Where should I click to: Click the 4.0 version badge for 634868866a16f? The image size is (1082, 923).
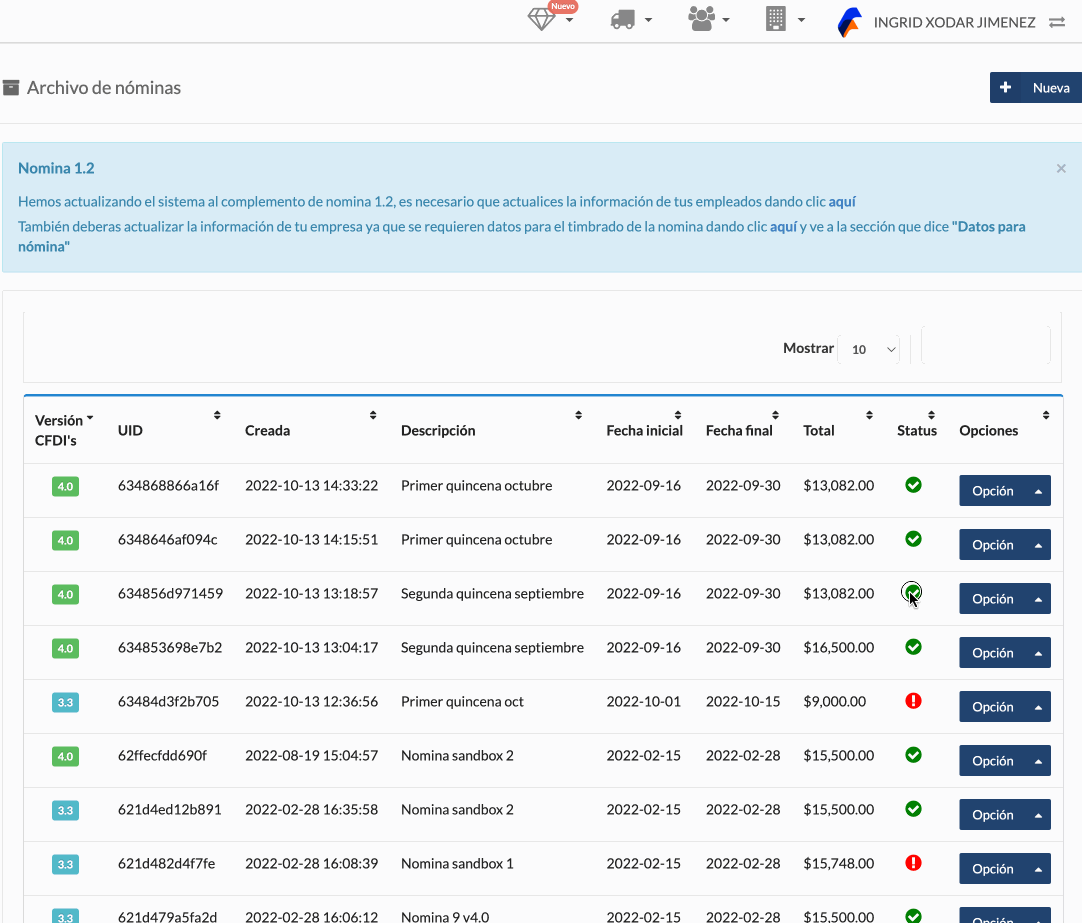(x=66, y=486)
